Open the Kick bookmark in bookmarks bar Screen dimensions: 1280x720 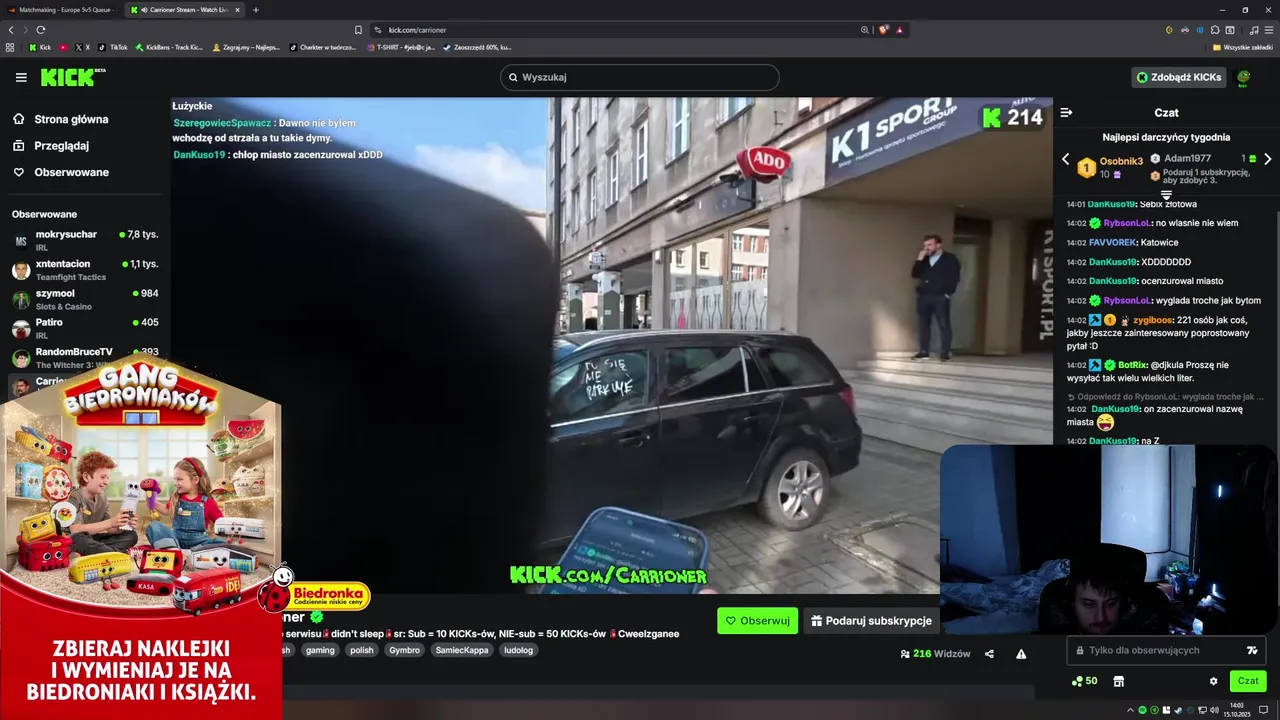(40, 47)
